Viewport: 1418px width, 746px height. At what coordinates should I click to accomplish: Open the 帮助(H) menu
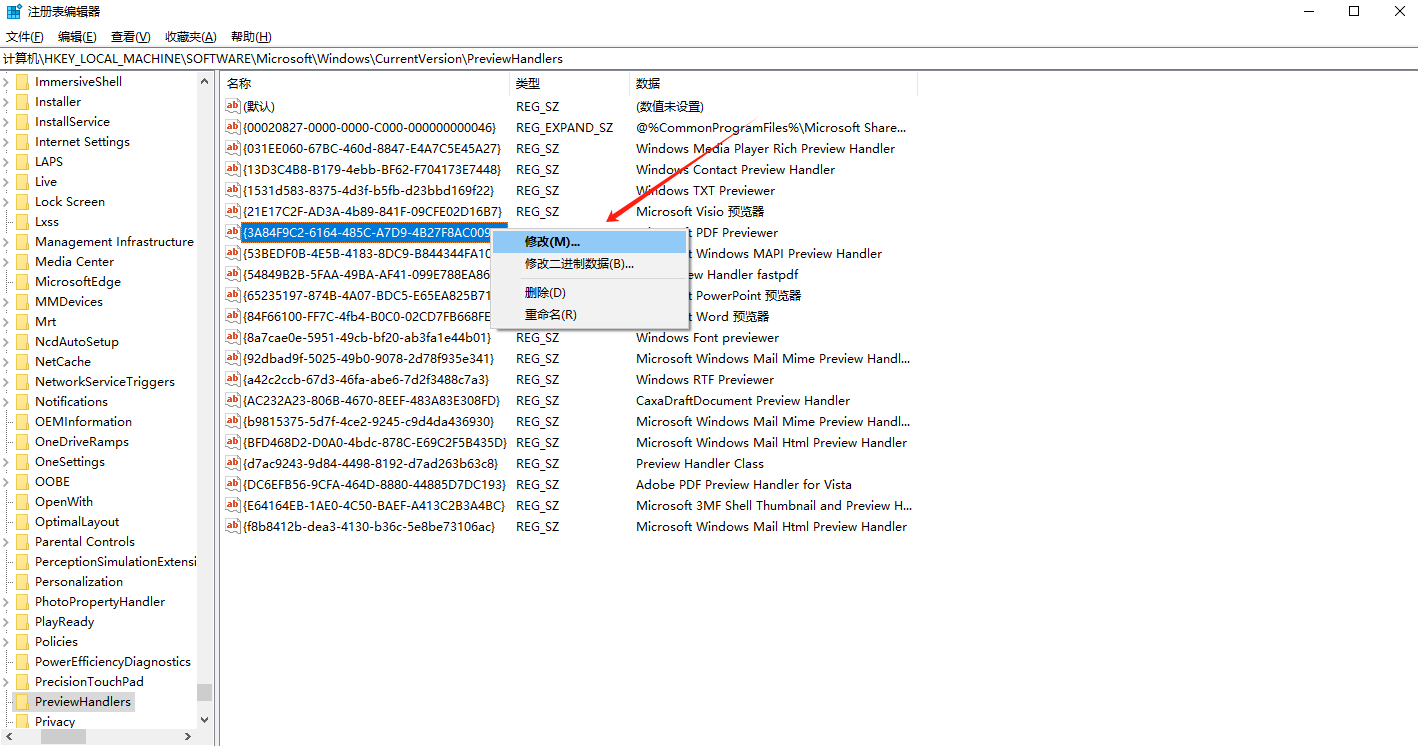250,37
